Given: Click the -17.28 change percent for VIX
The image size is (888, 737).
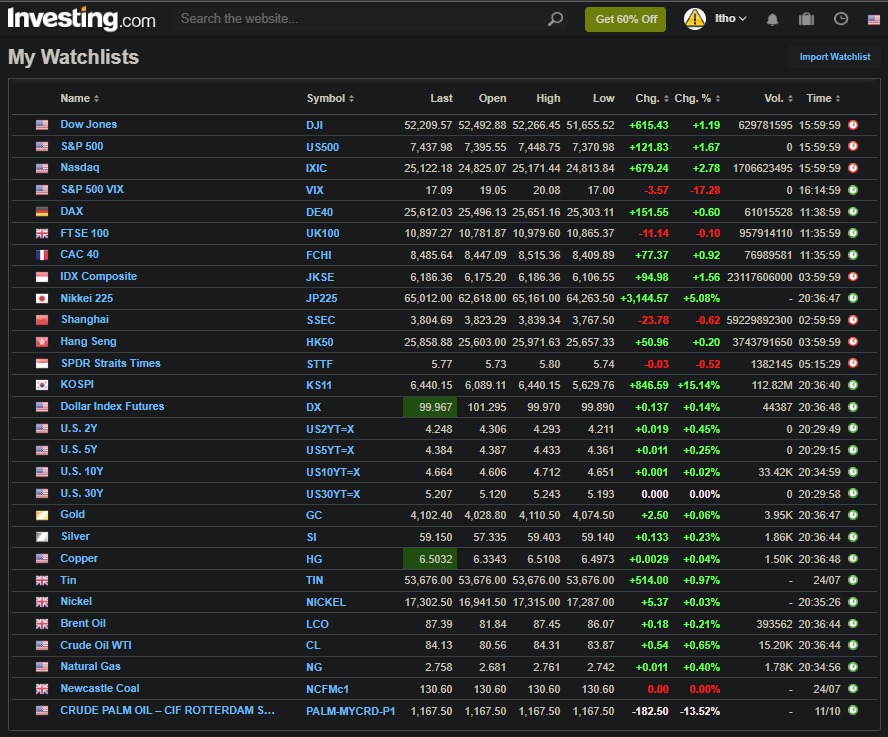Looking at the screenshot, I should click(705, 190).
